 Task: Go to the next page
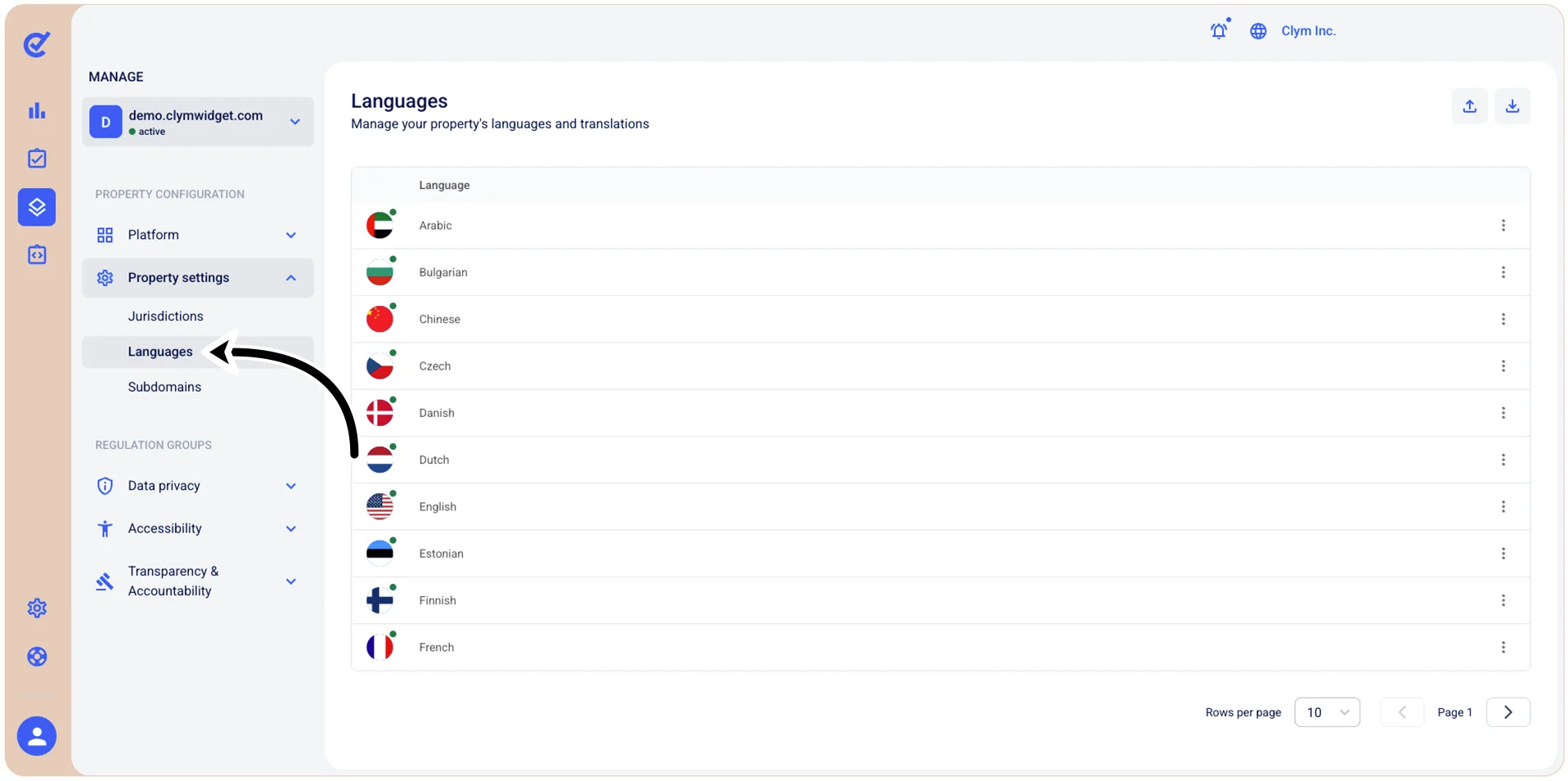[1507, 712]
